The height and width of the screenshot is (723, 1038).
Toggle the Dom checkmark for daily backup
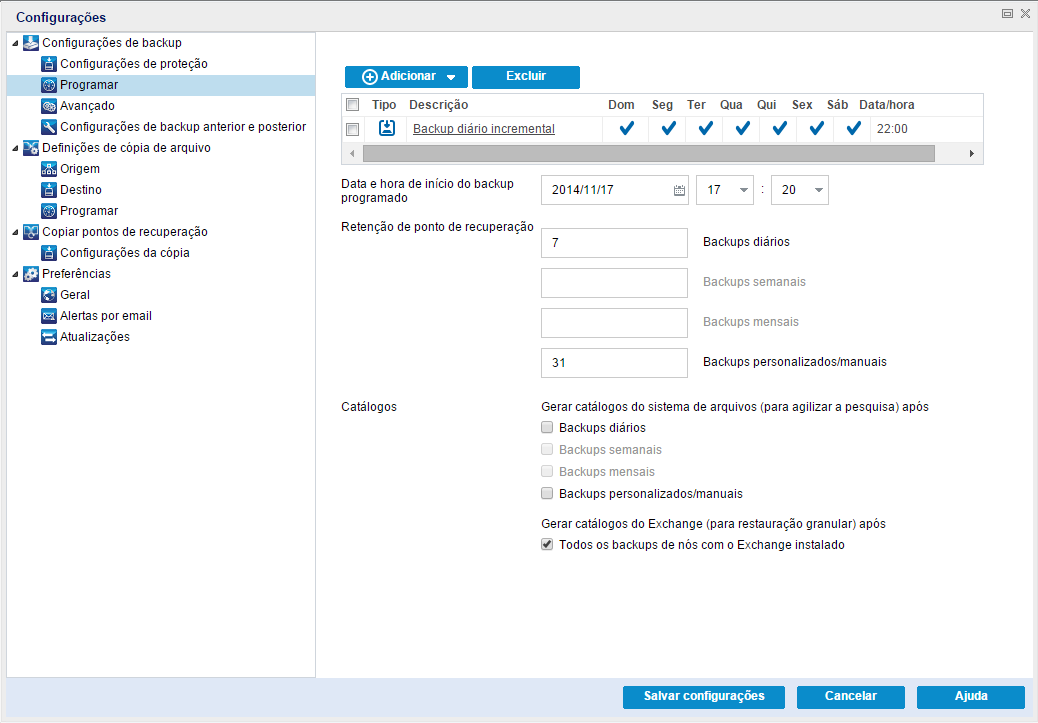[x=626, y=128]
